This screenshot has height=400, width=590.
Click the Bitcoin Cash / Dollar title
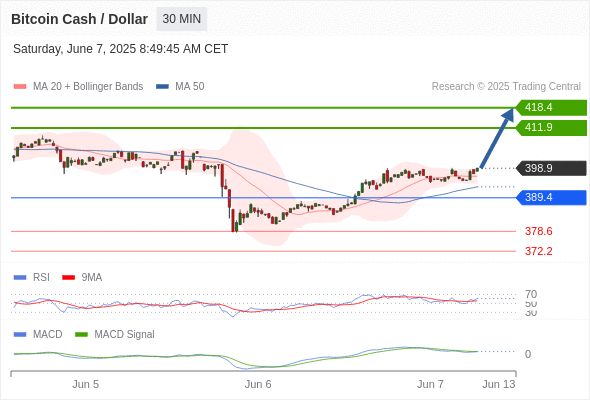tap(79, 19)
